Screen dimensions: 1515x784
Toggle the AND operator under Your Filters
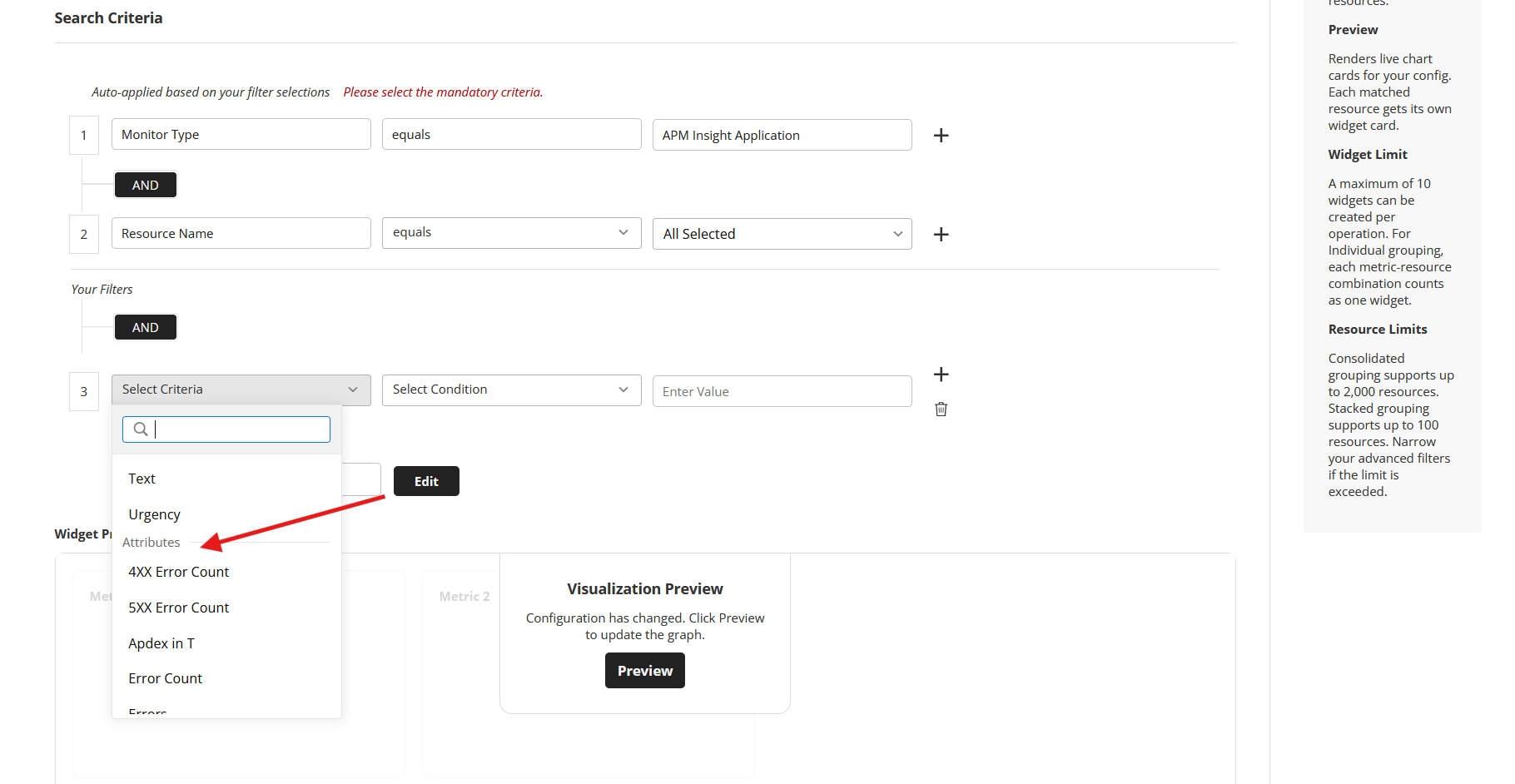[145, 327]
